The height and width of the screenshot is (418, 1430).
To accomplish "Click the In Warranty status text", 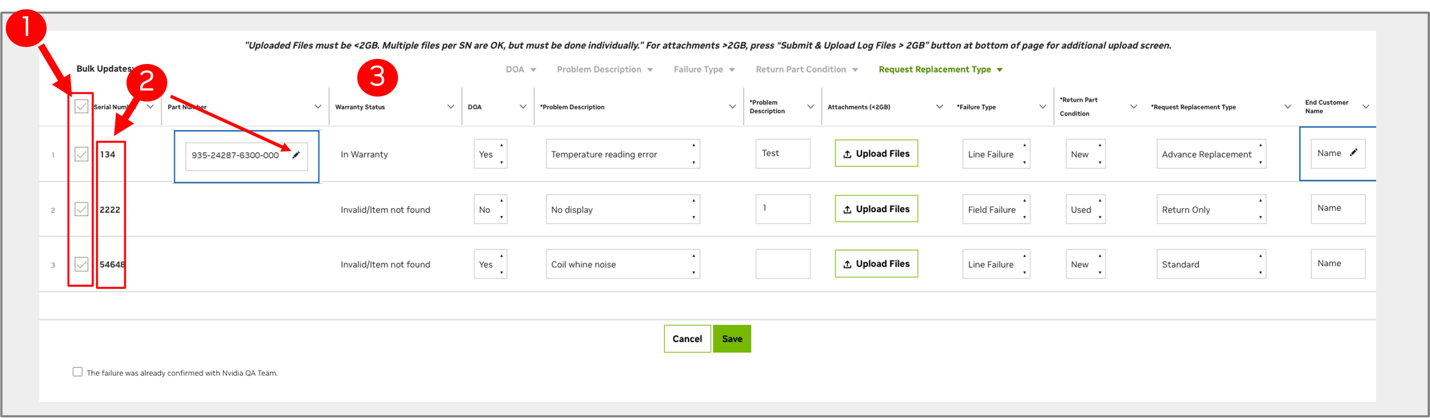I will (x=364, y=154).
